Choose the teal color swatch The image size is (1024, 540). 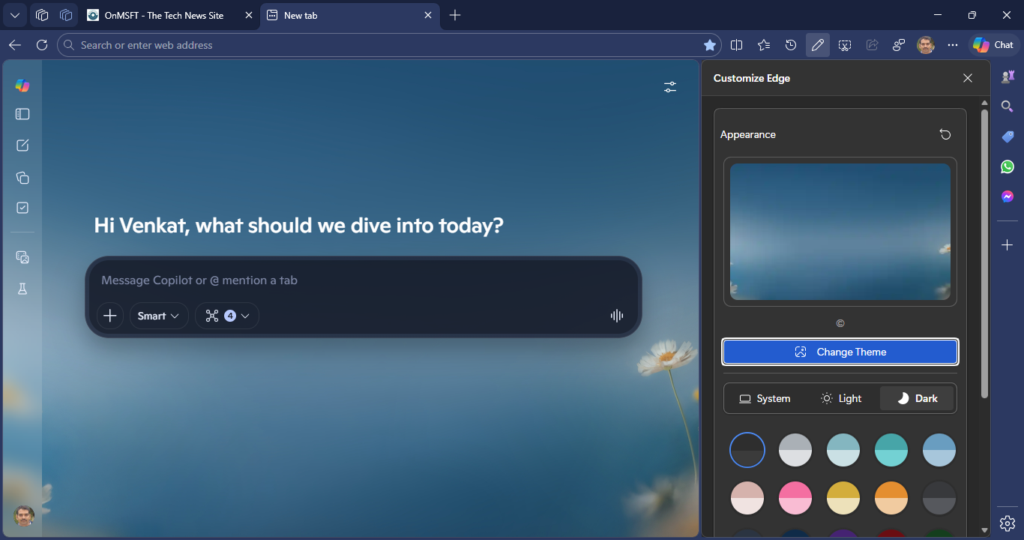891,450
